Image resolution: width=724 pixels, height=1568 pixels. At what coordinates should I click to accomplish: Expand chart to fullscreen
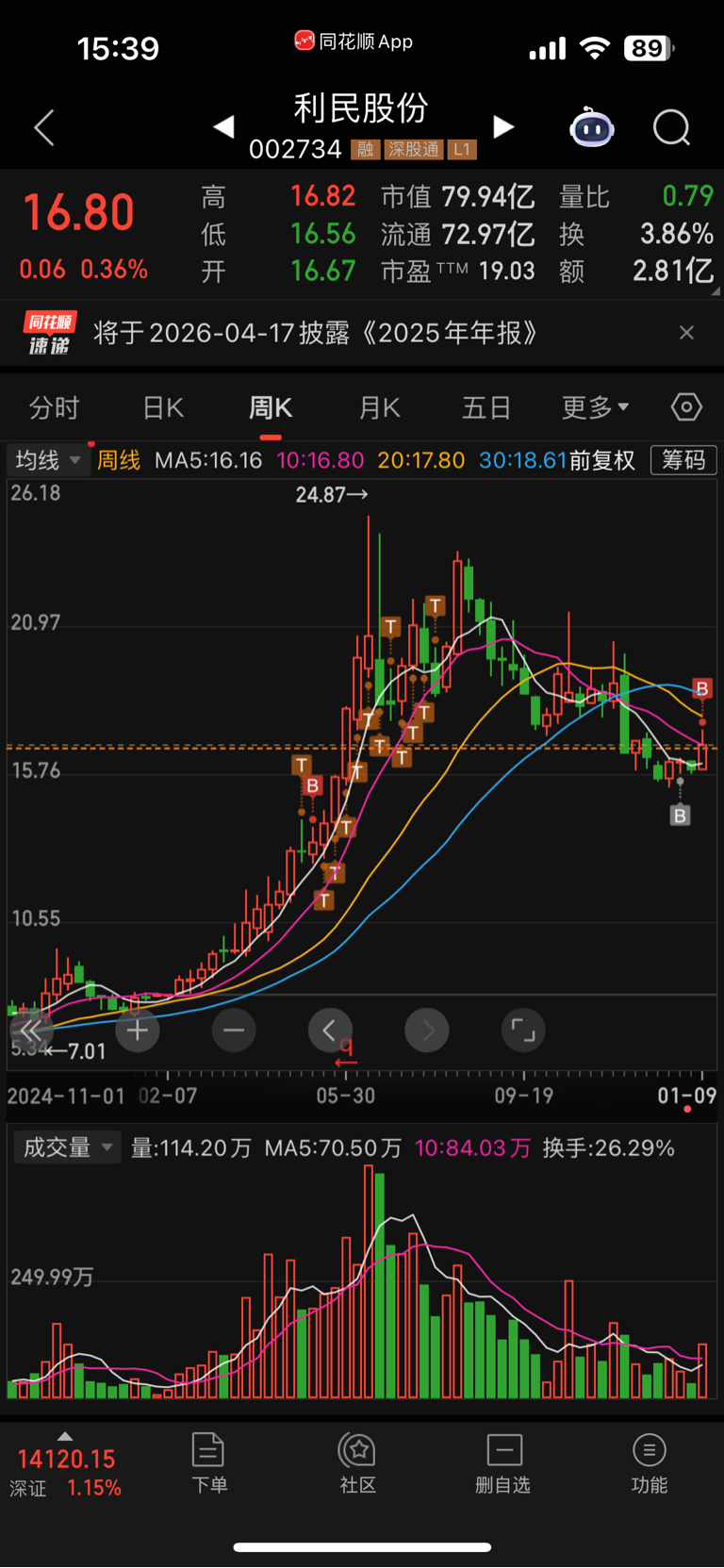[523, 1030]
